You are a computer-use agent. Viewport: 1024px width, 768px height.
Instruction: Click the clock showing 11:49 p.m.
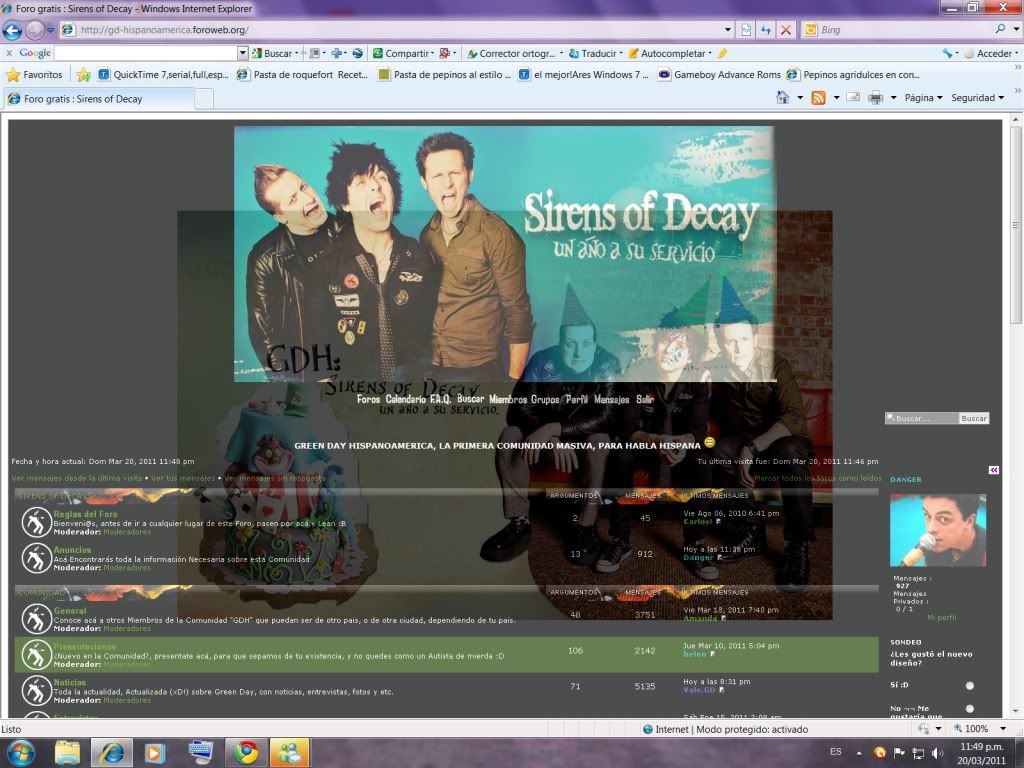pos(981,746)
